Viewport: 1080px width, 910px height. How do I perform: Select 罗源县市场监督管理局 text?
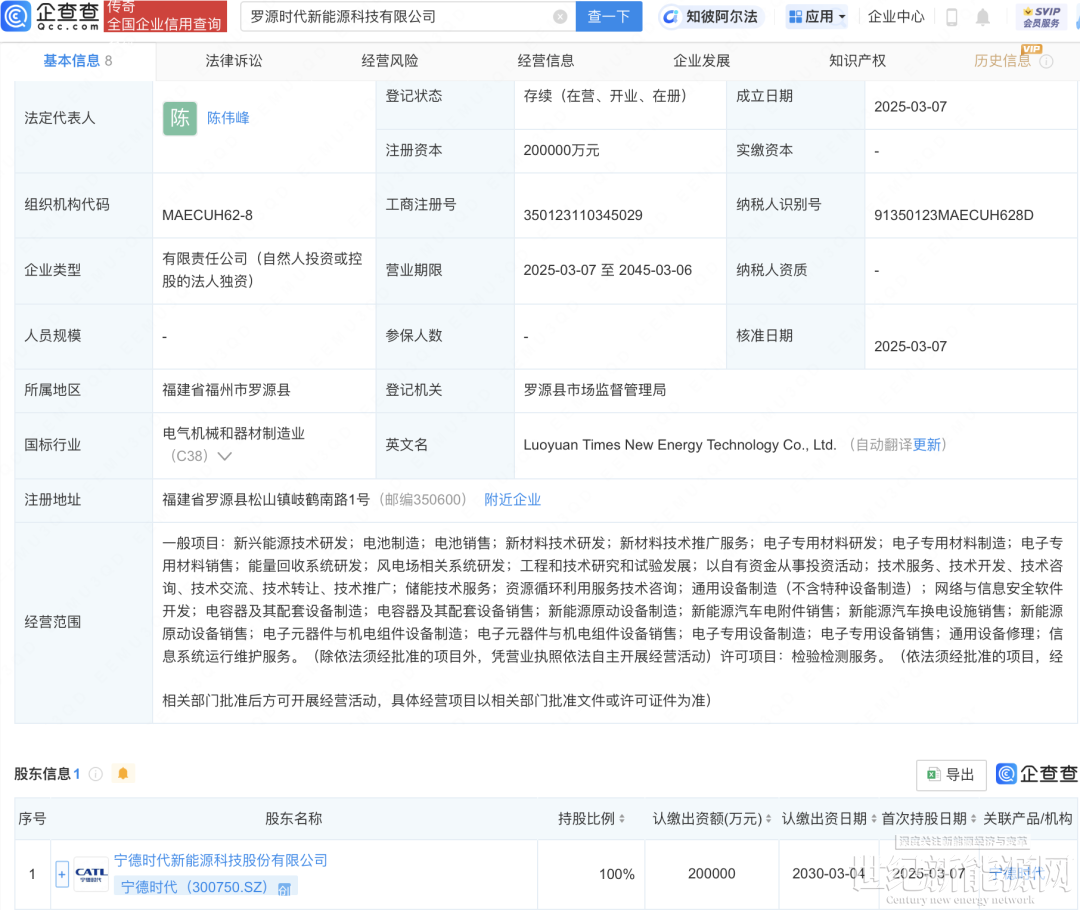[x=594, y=390]
